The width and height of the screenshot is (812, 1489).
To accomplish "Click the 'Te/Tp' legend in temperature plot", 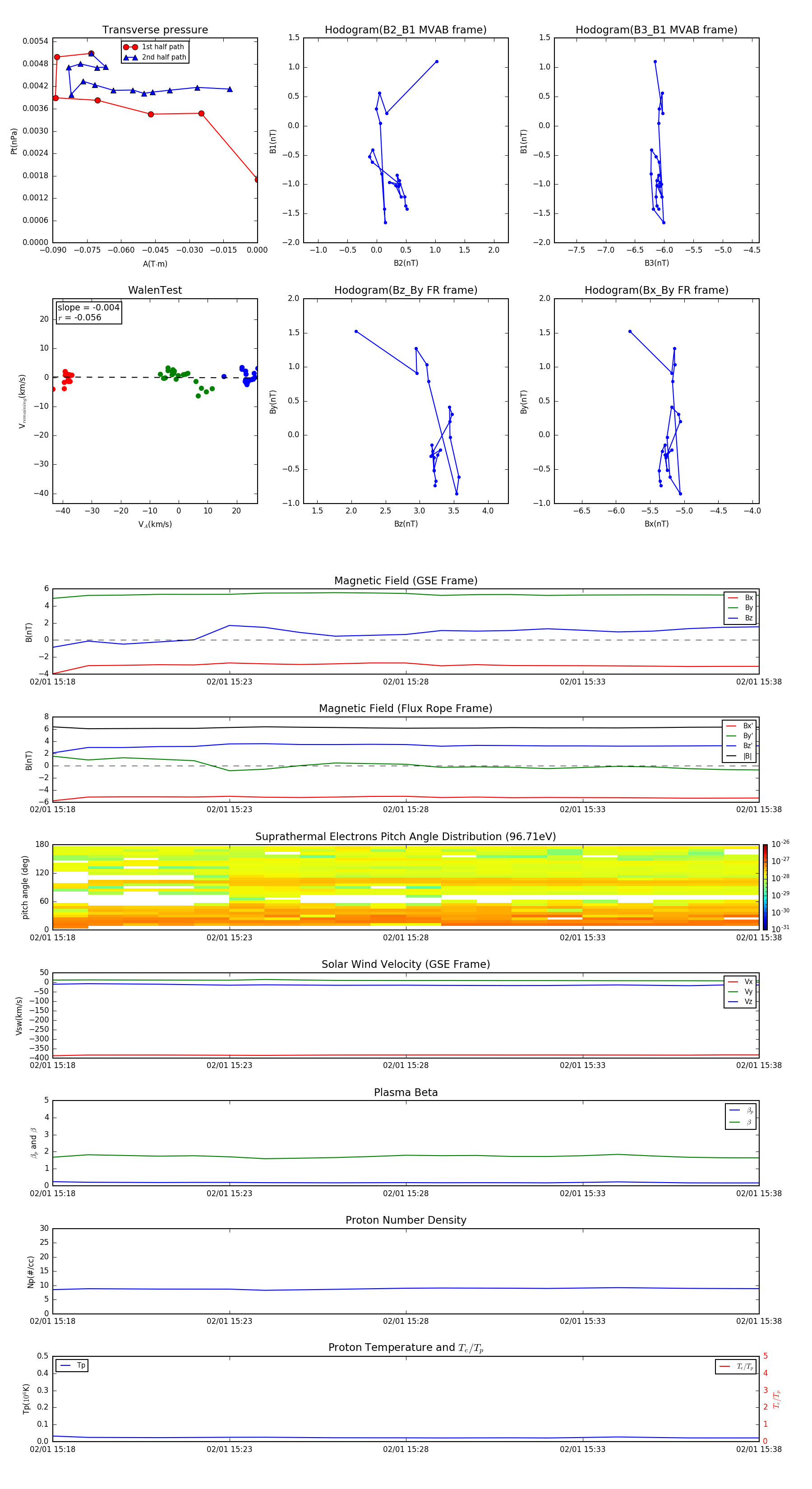I will [736, 1366].
